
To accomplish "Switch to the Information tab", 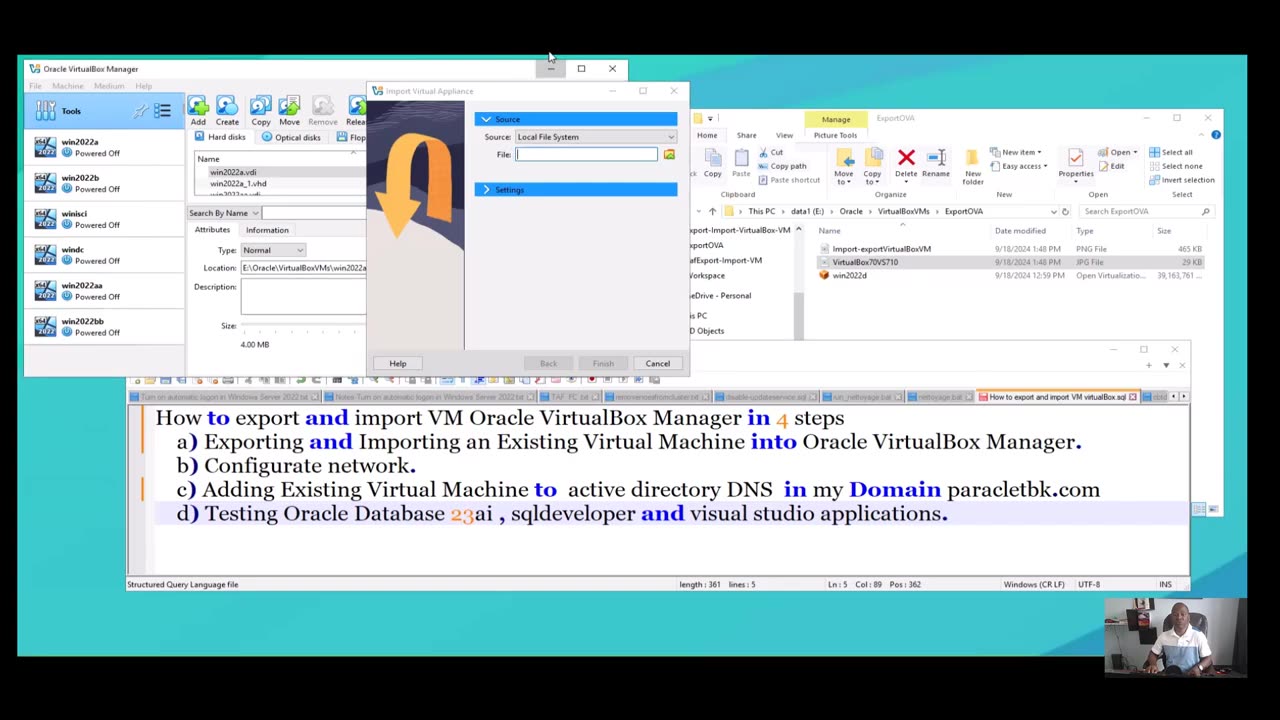I will pyautogui.click(x=267, y=230).
